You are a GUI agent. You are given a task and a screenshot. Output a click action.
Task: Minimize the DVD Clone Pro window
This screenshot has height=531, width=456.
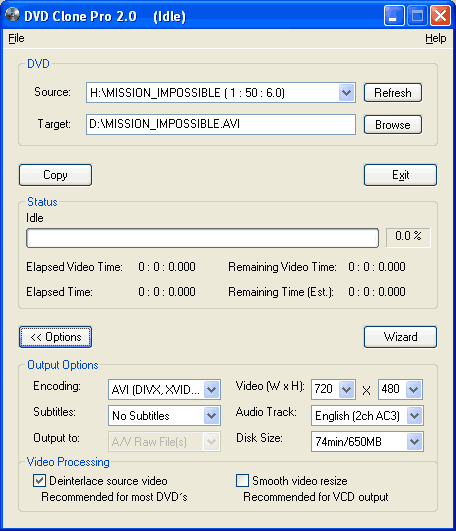[x=394, y=16]
